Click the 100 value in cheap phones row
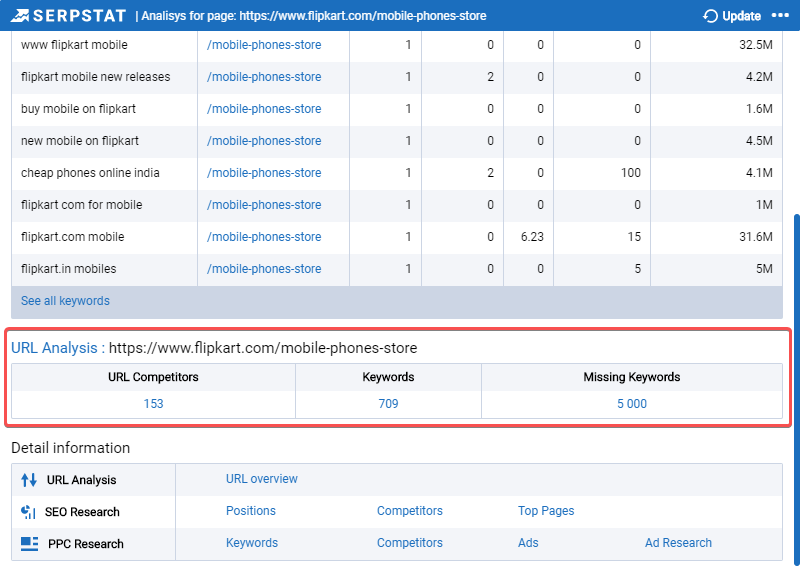This screenshot has width=800, height=566. [631, 173]
